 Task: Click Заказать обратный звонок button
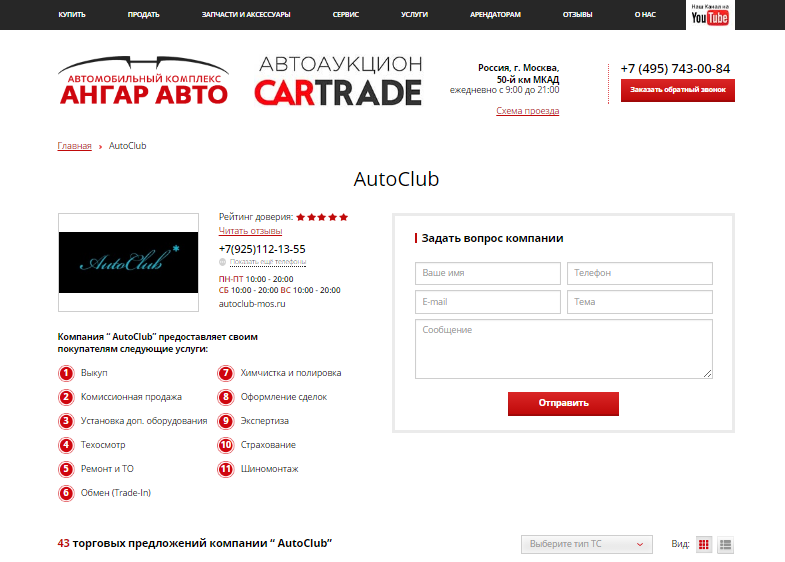[678, 90]
